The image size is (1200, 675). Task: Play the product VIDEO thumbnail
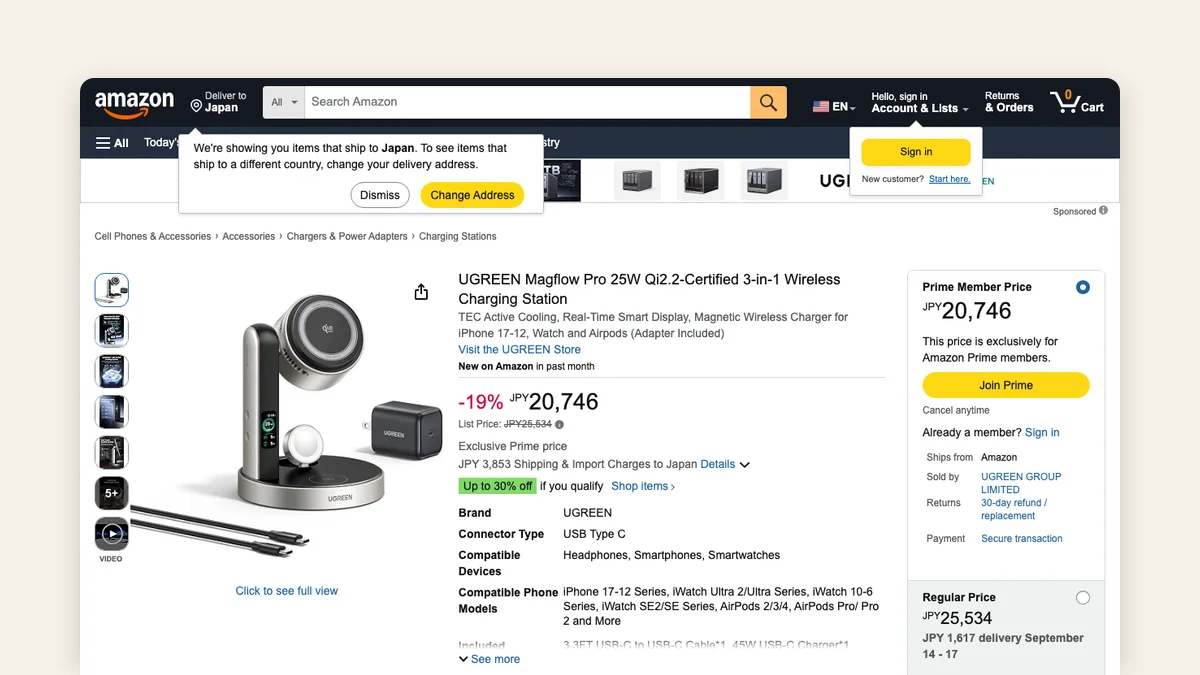coord(111,535)
